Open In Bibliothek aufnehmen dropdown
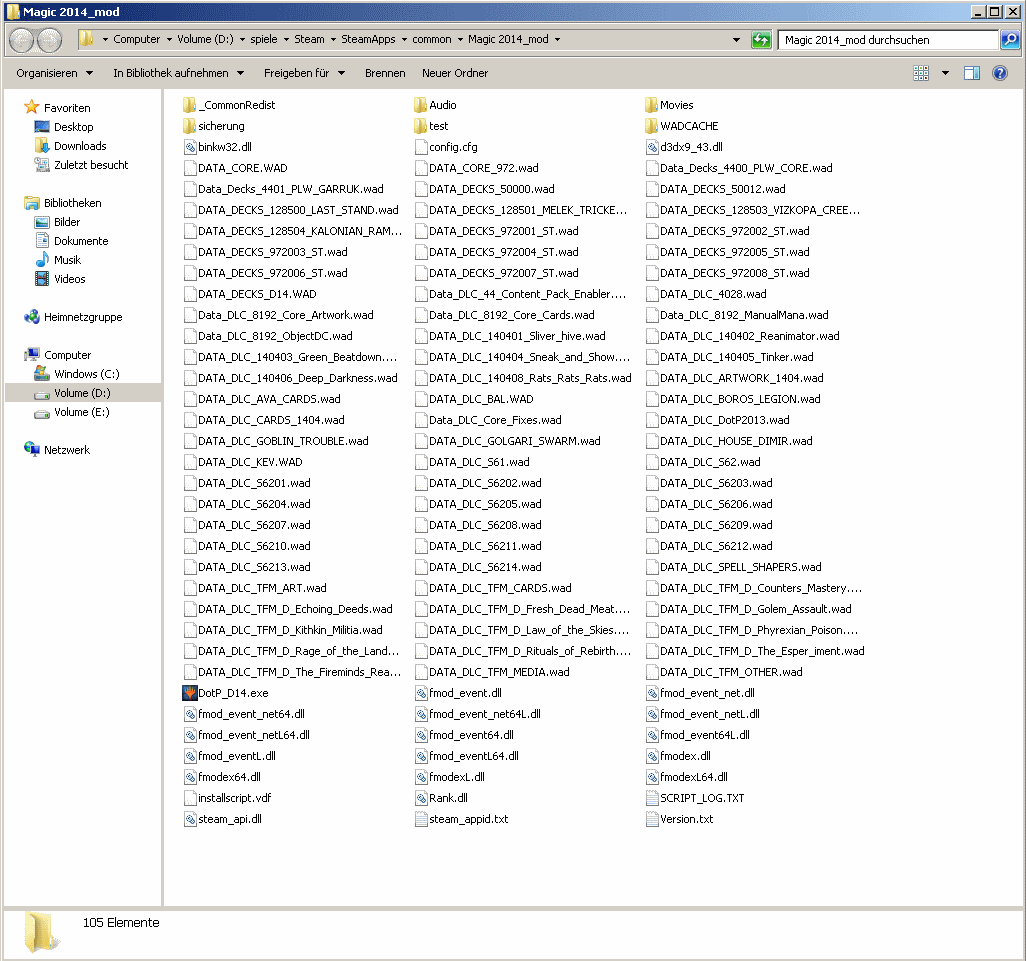 point(178,73)
